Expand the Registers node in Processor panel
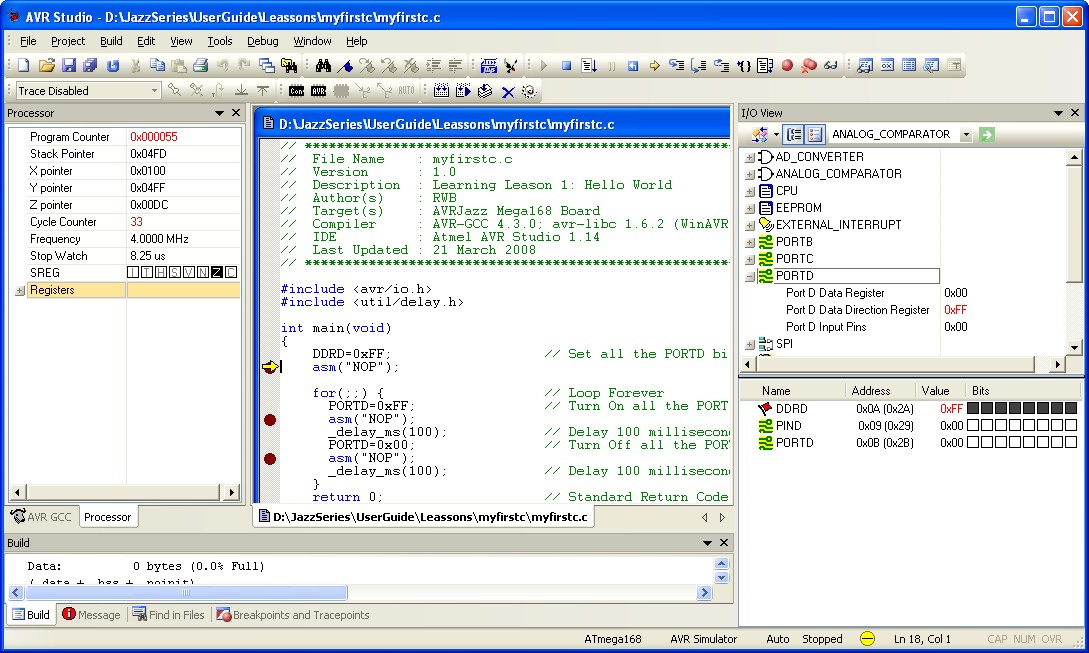 [x=20, y=290]
